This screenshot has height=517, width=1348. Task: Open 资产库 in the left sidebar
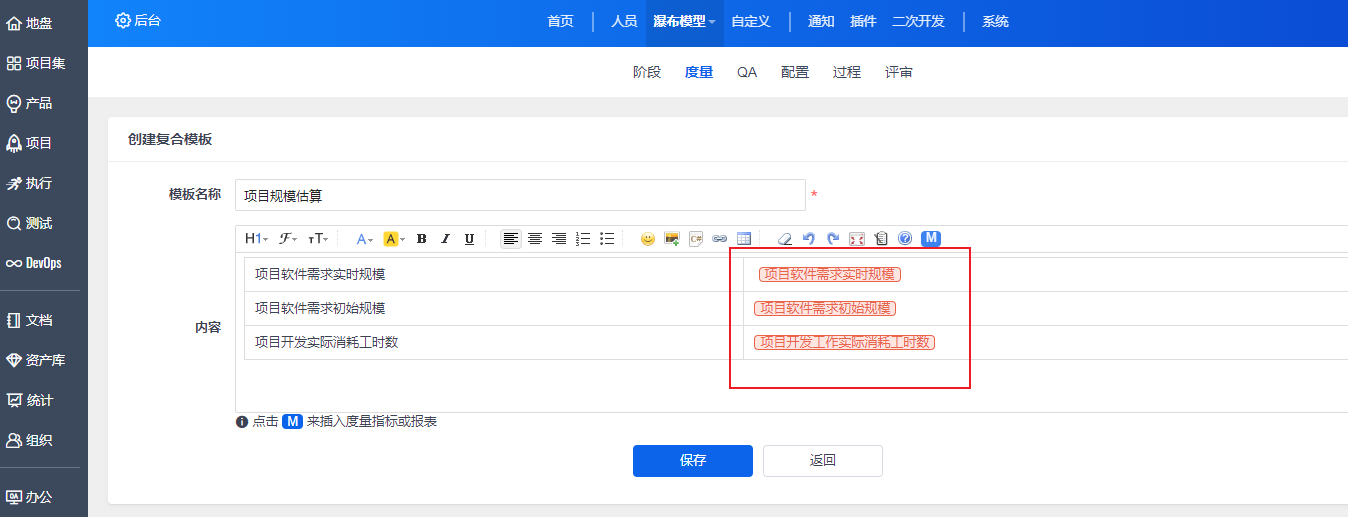click(x=36, y=360)
